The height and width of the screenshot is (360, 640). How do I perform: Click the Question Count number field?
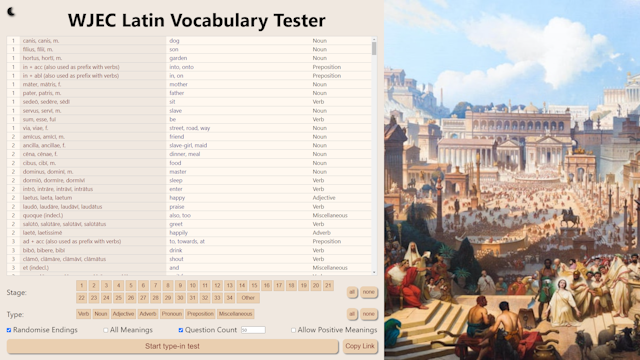tap(253, 330)
